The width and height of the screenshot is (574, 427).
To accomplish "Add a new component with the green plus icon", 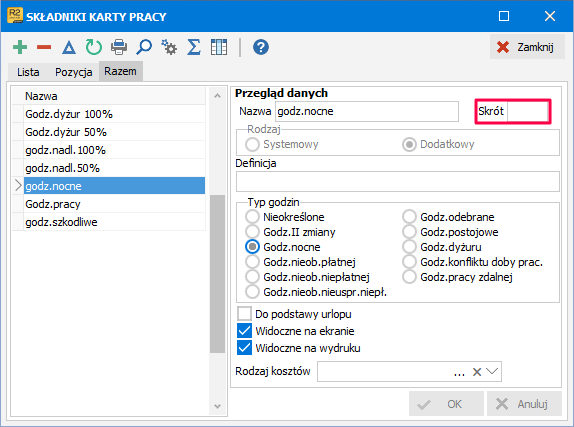I will 20,47.
